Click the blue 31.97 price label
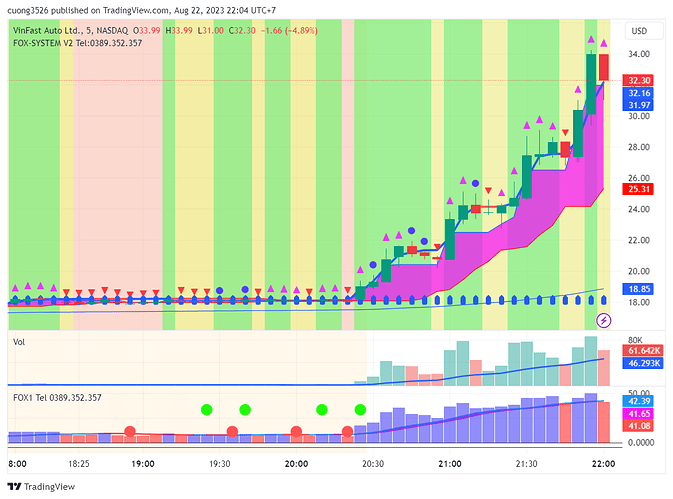Image resolution: width=673 pixels, height=499 pixels. pyautogui.click(x=639, y=105)
